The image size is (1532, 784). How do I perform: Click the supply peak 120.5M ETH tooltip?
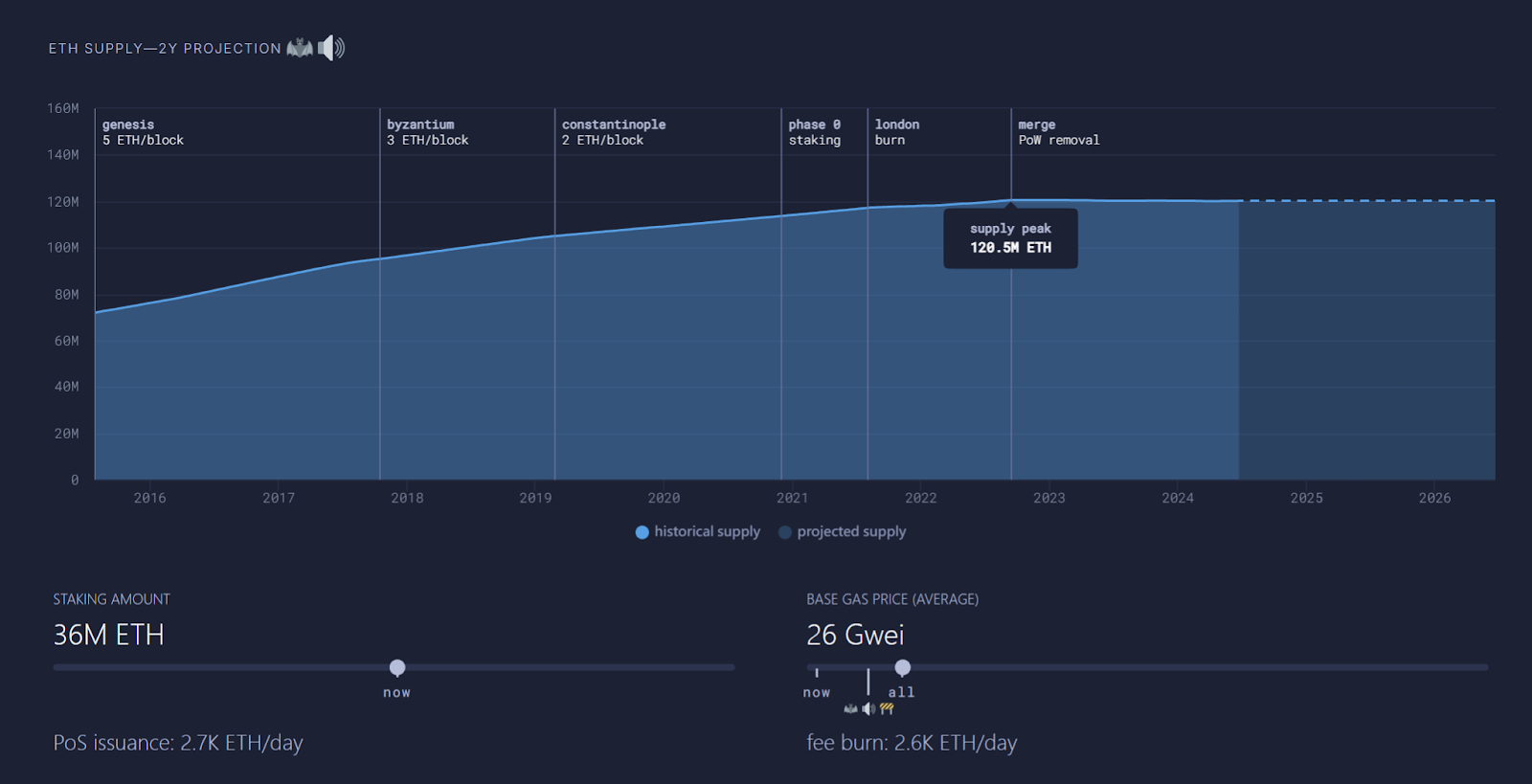coord(1010,238)
